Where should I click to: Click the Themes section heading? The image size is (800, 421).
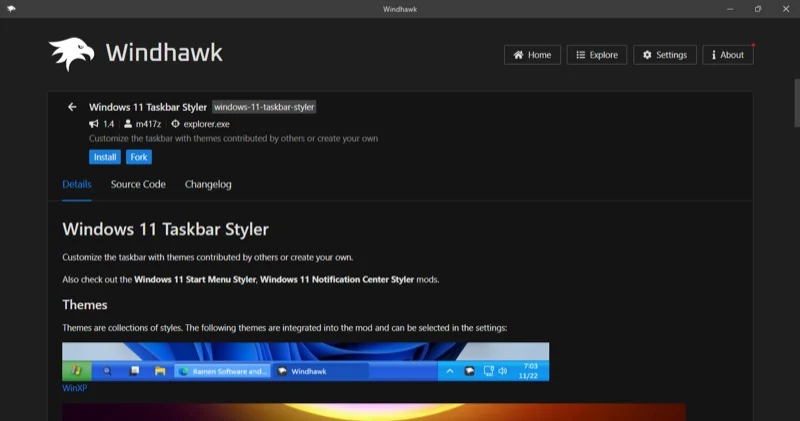[85, 305]
